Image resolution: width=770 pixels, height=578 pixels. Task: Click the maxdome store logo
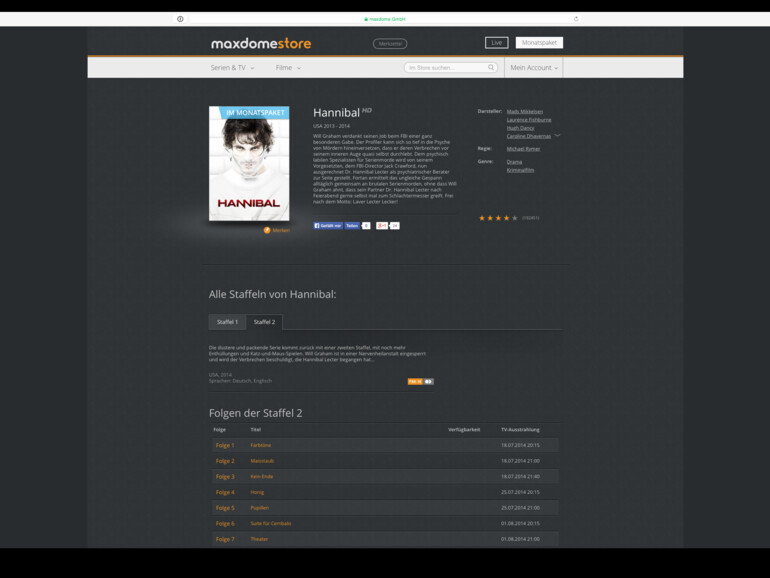pos(261,44)
